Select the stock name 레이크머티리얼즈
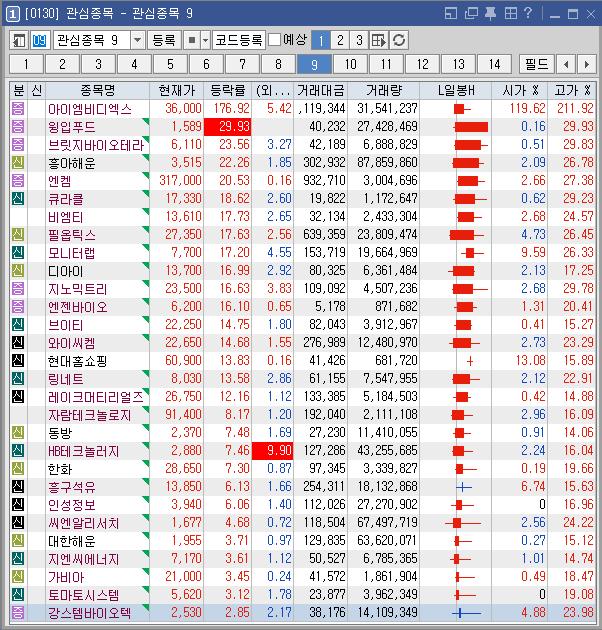The height and width of the screenshot is (630, 602). (96, 397)
